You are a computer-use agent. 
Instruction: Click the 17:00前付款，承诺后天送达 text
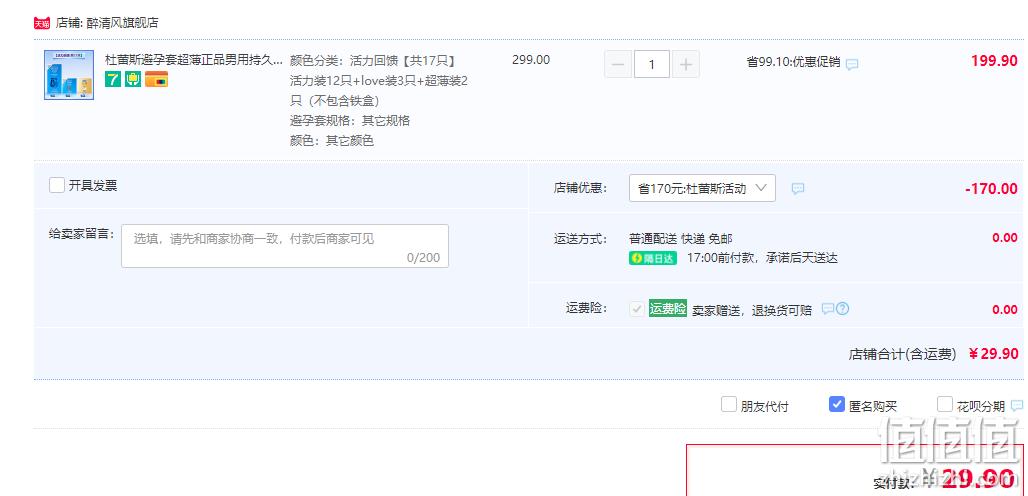(762, 258)
